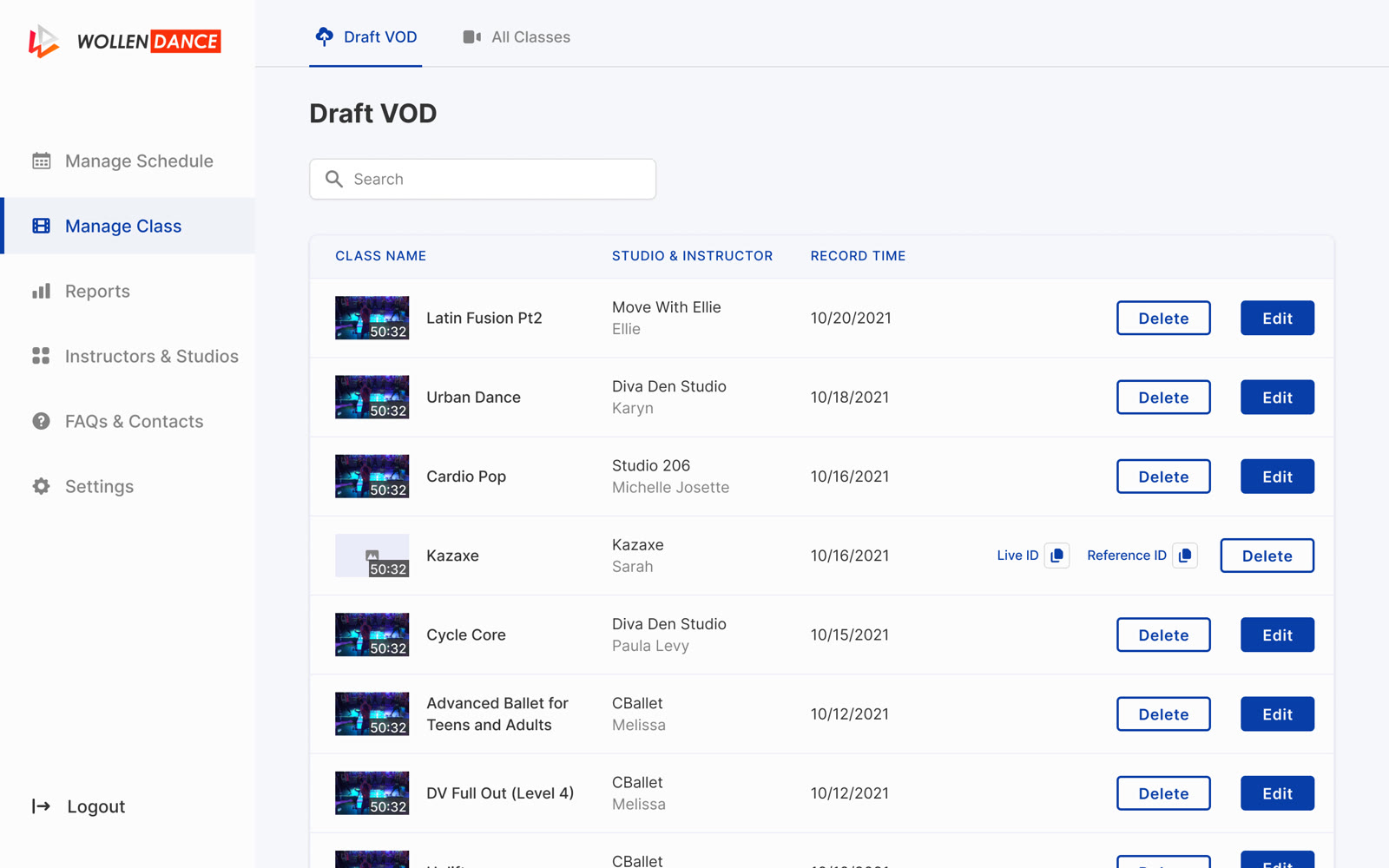Image resolution: width=1389 pixels, height=868 pixels.
Task: Click the 10/15/2021 record time
Action: click(x=850, y=635)
